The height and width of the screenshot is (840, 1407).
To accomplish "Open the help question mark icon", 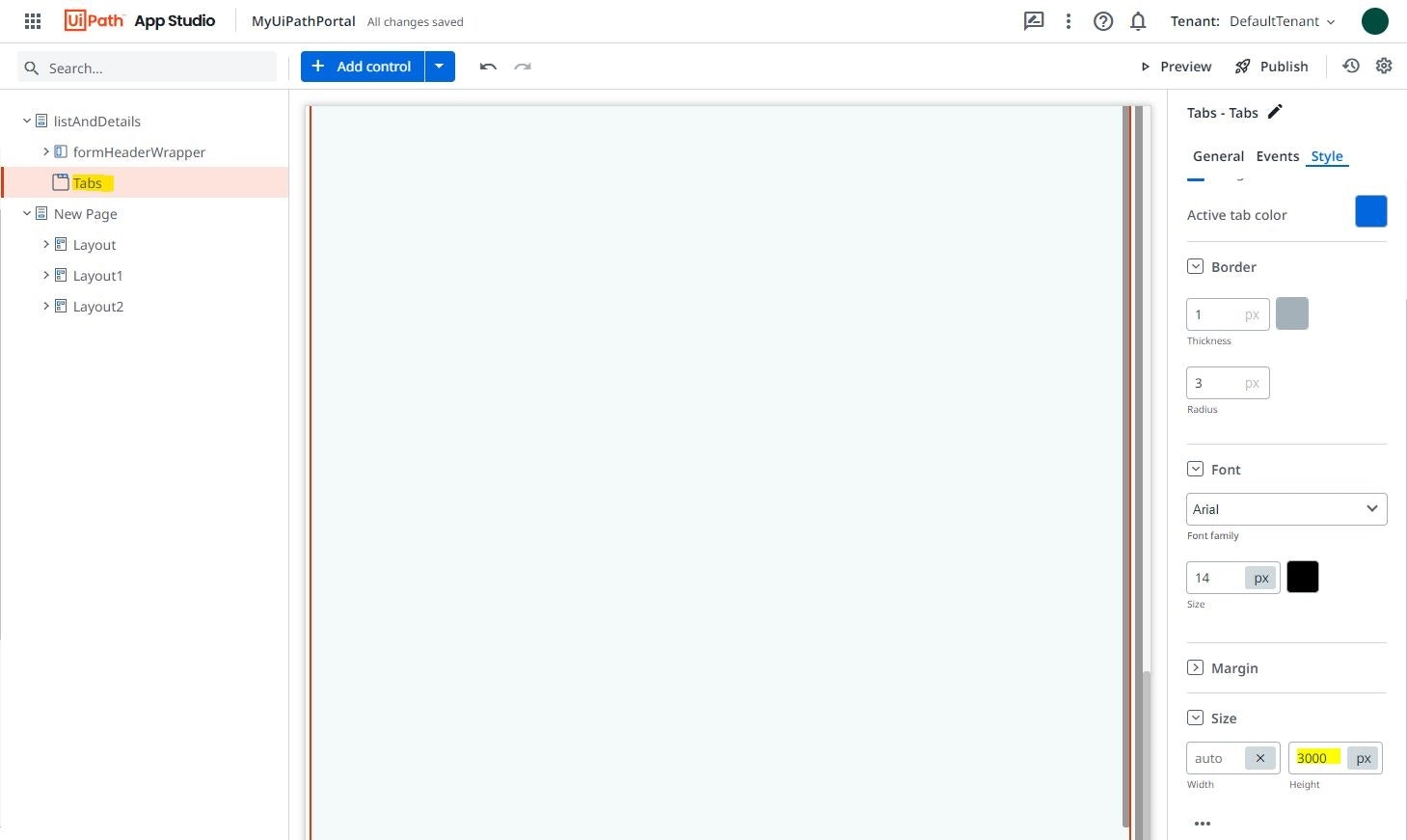I will [x=1103, y=20].
